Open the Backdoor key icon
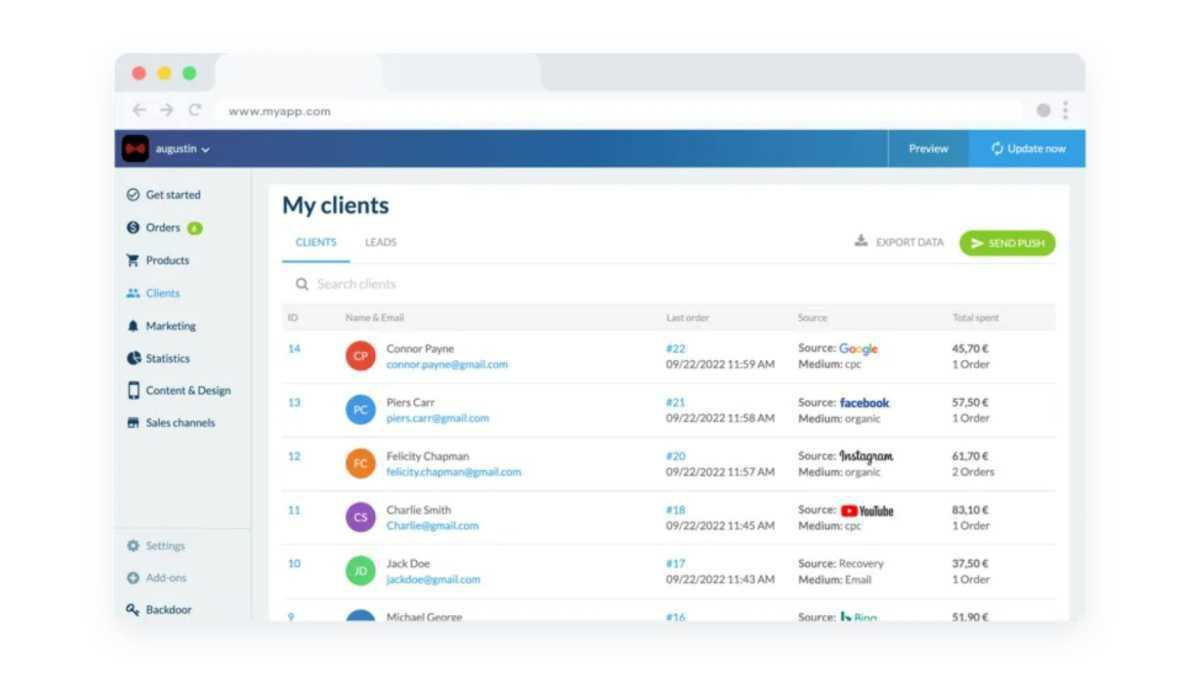The image size is (1200, 675). pyautogui.click(x=133, y=610)
